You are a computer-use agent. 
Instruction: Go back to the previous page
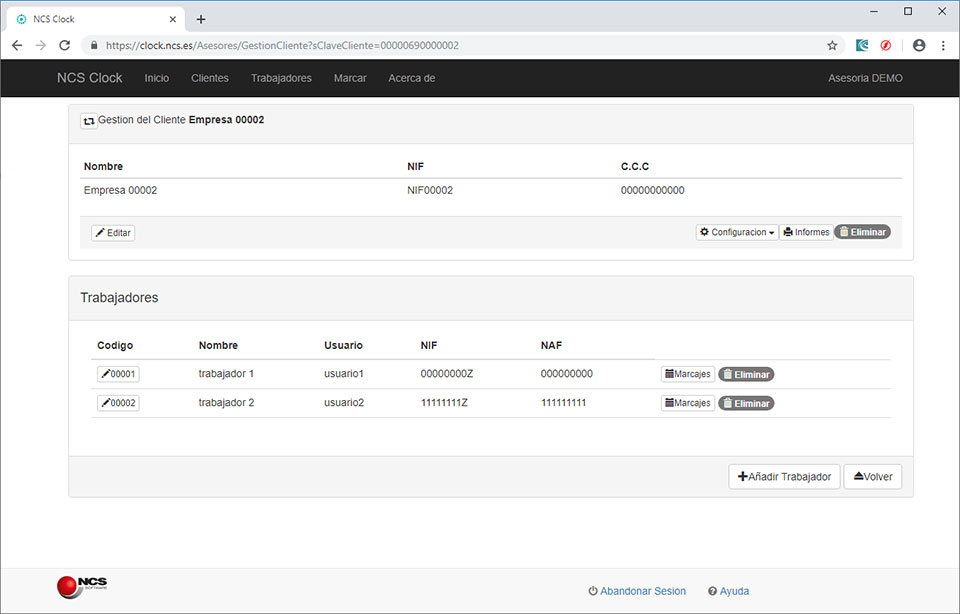point(17,45)
